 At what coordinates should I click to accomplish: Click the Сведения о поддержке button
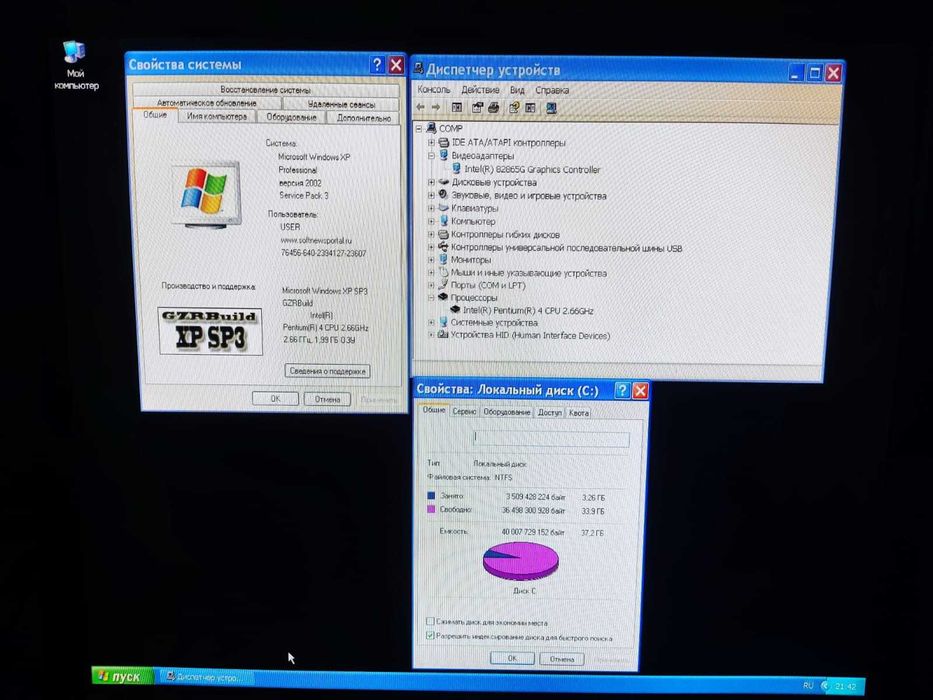(327, 371)
